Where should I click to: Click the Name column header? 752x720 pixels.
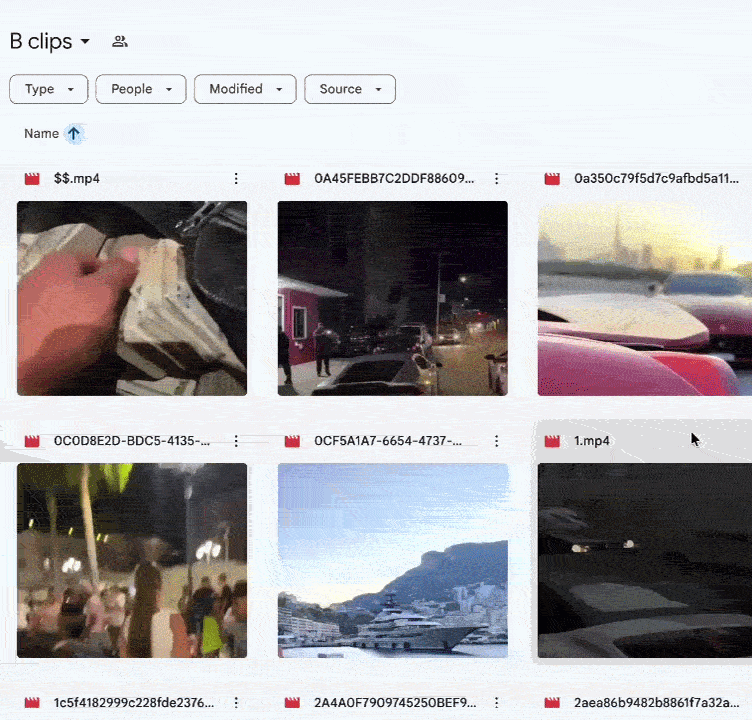[42, 133]
